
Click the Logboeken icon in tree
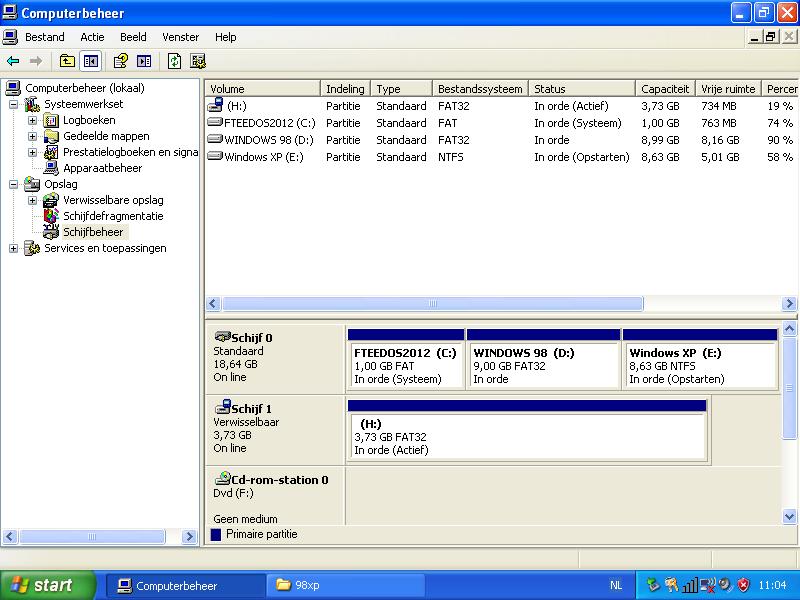point(51,120)
